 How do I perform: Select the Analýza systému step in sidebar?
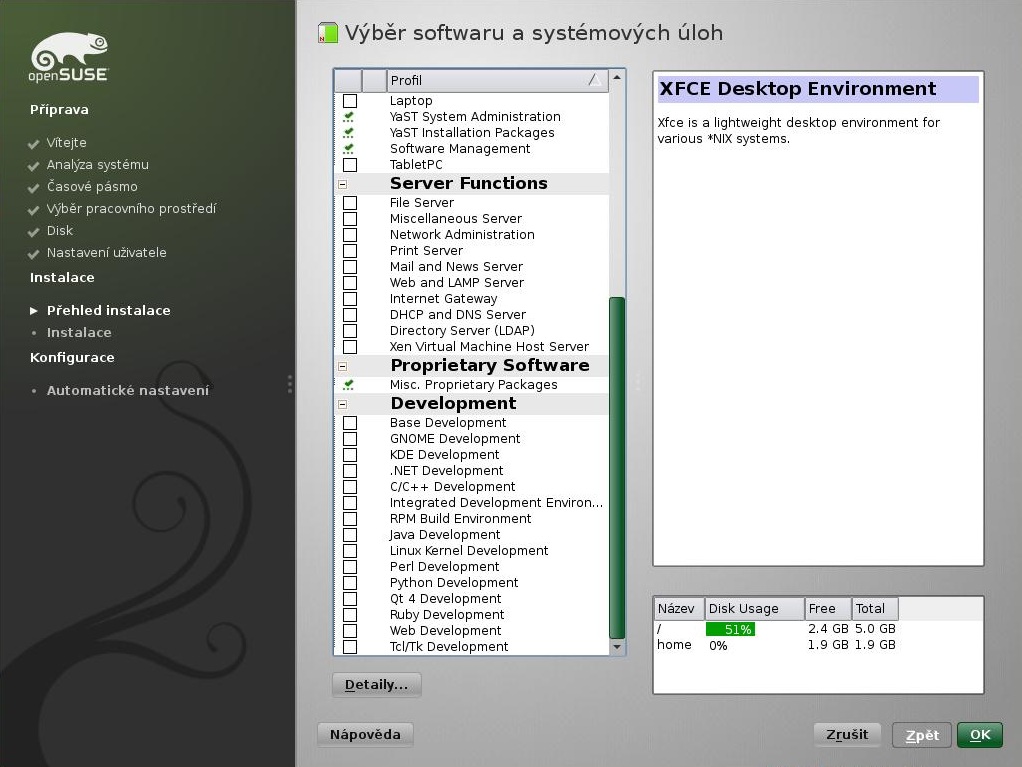[x=97, y=165]
